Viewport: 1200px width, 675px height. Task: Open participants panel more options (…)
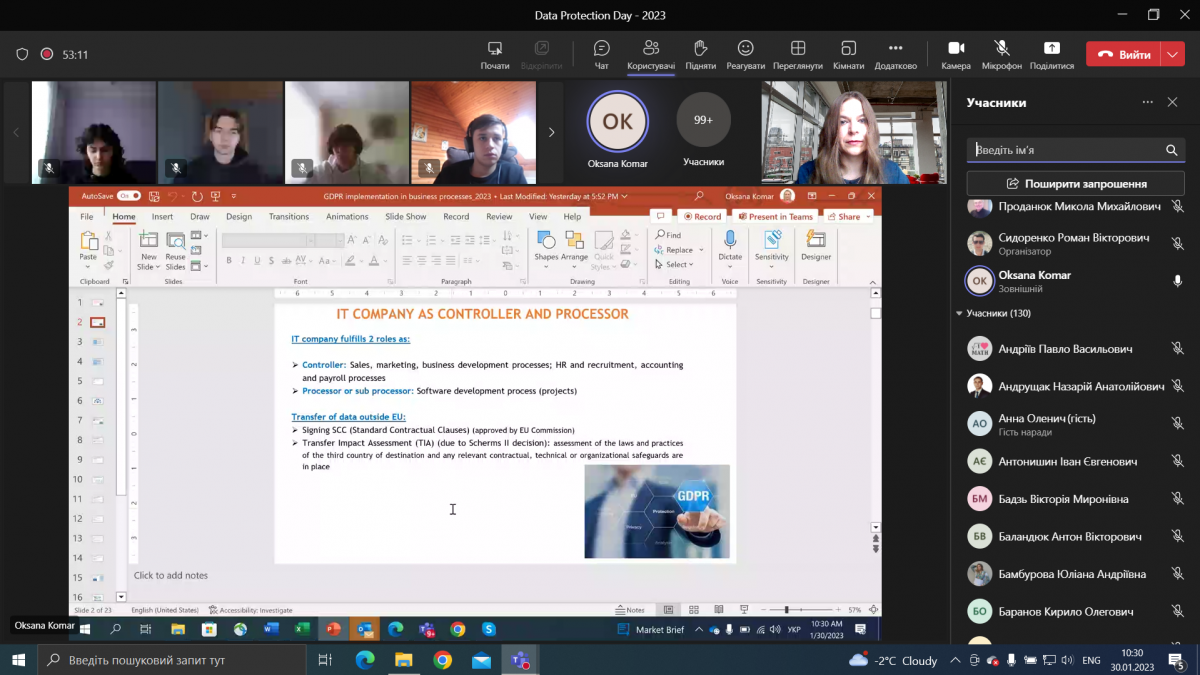(1148, 102)
